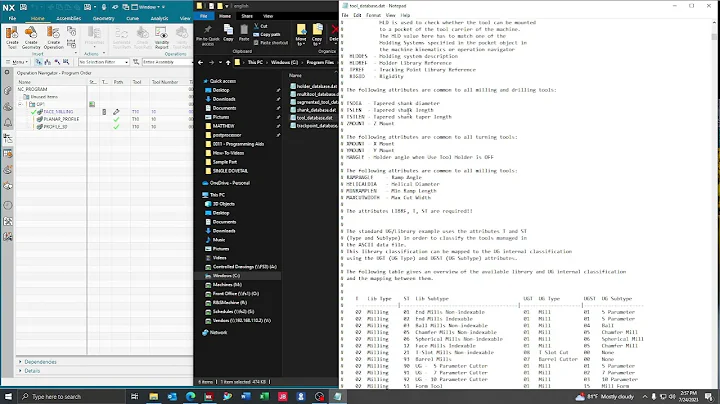Image resolution: width=720 pixels, height=404 pixels.
Task: Select Program Order View icon in NX
Action: pos(39,62)
